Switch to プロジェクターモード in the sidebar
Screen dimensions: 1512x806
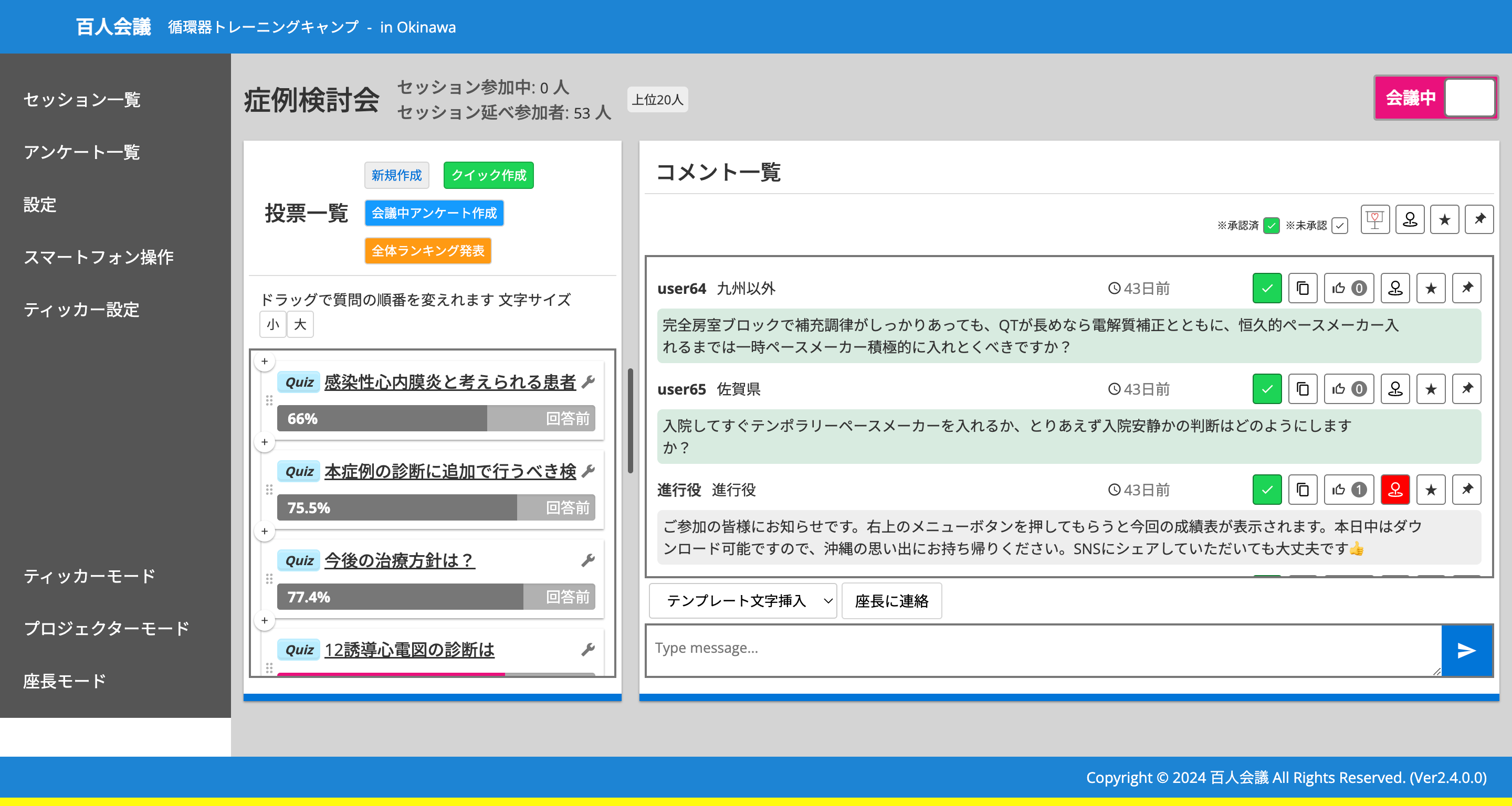106,628
